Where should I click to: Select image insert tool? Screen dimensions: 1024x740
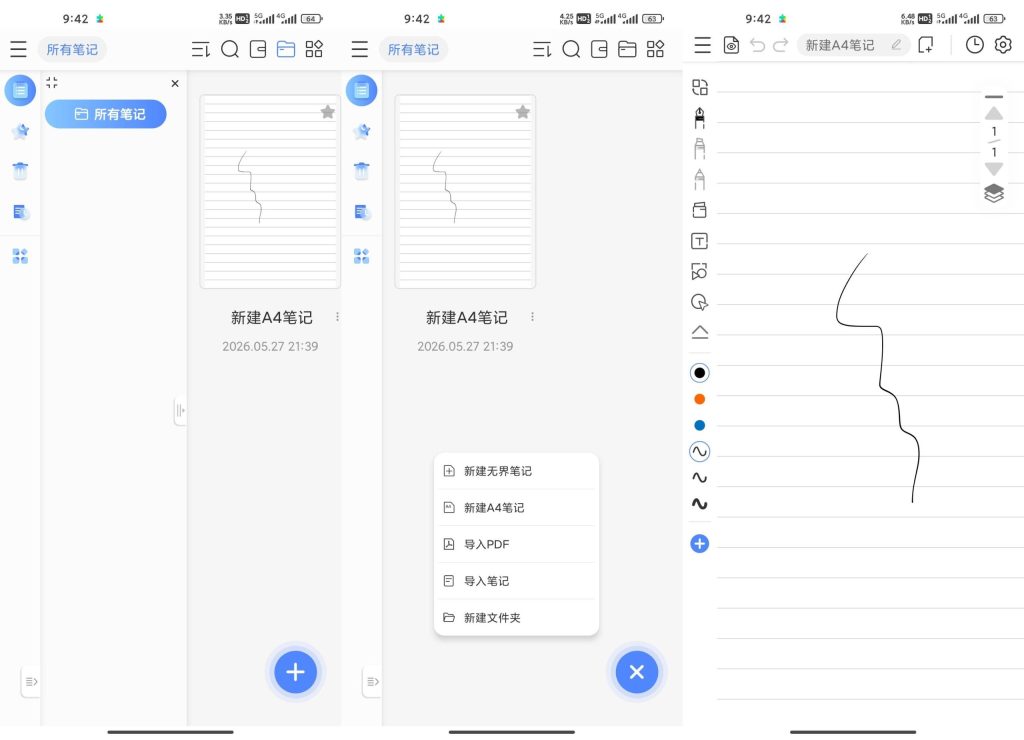699,271
